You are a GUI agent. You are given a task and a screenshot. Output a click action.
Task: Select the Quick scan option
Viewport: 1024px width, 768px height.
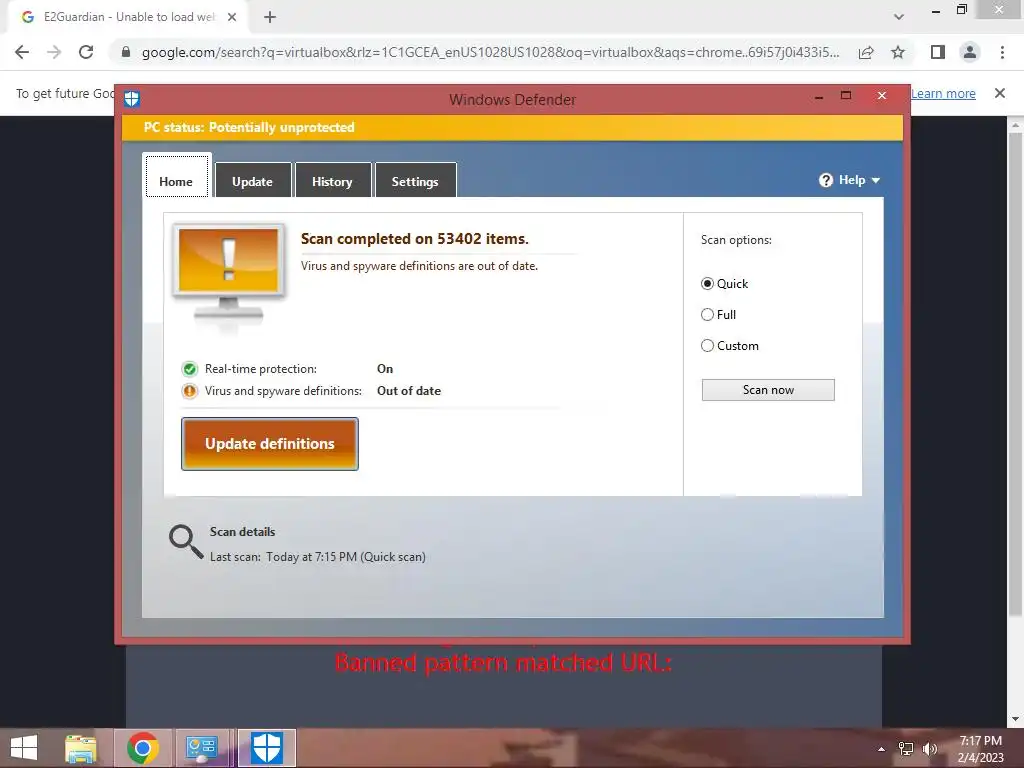(707, 283)
